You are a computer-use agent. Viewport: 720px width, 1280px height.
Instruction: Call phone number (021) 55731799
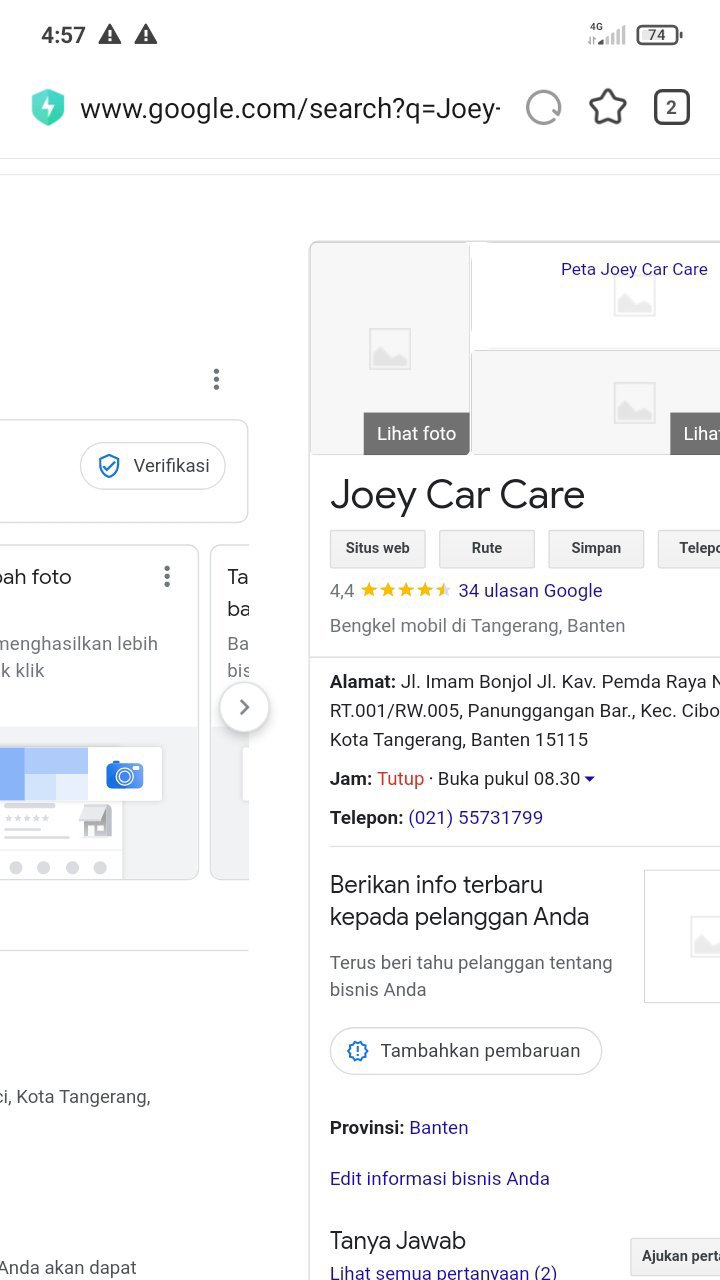(476, 818)
